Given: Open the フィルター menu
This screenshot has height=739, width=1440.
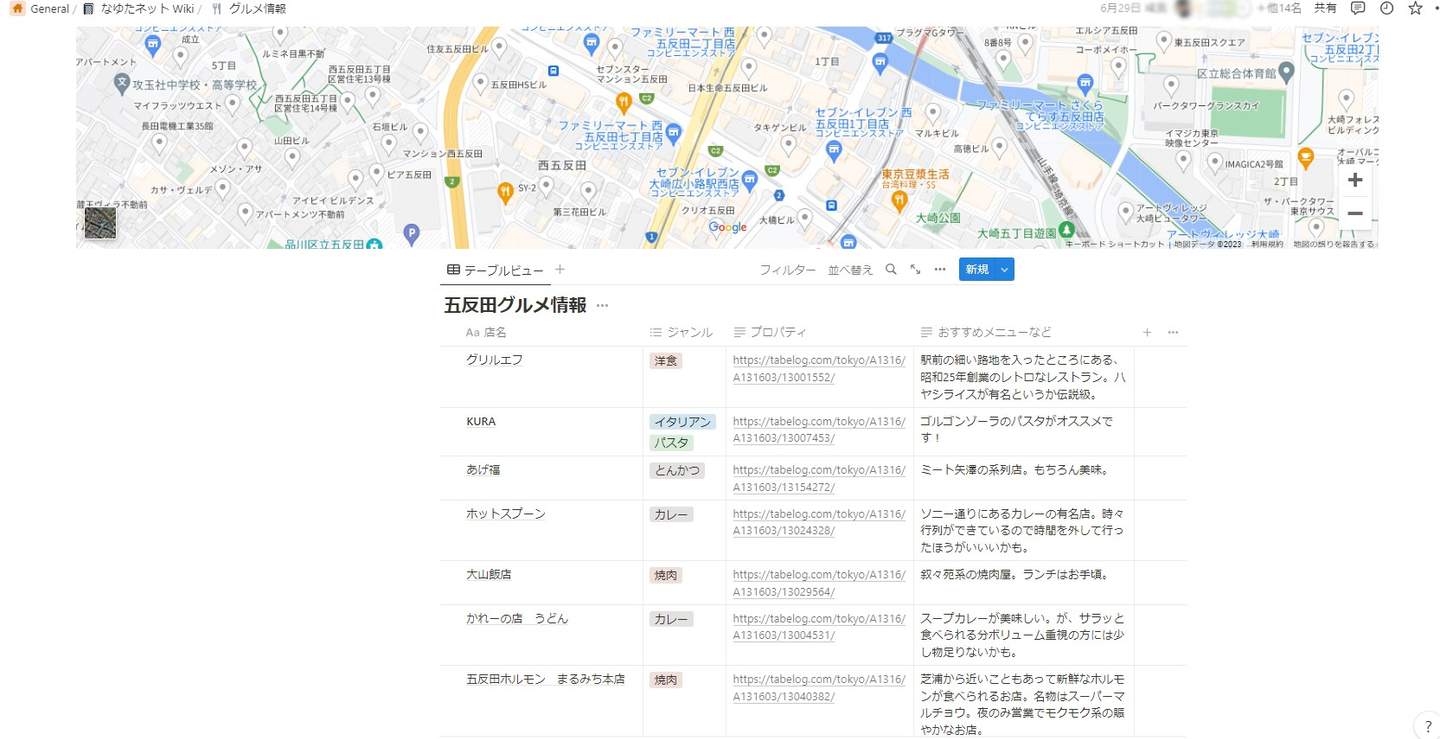Looking at the screenshot, I should click(788, 270).
